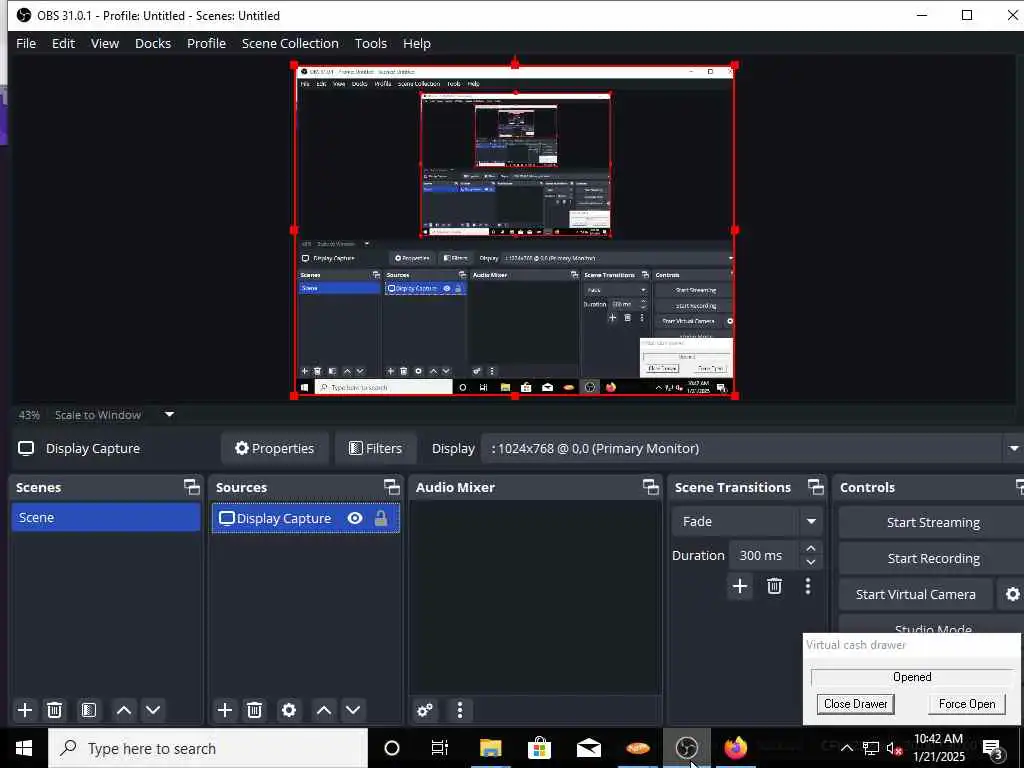Open File Explorer from the taskbar

pyautogui.click(x=490, y=748)
